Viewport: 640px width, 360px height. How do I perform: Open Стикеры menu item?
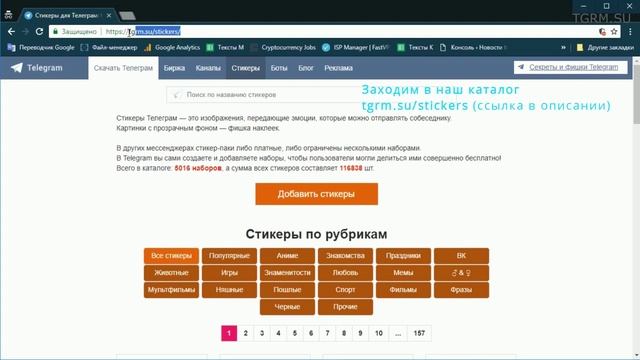245,68
